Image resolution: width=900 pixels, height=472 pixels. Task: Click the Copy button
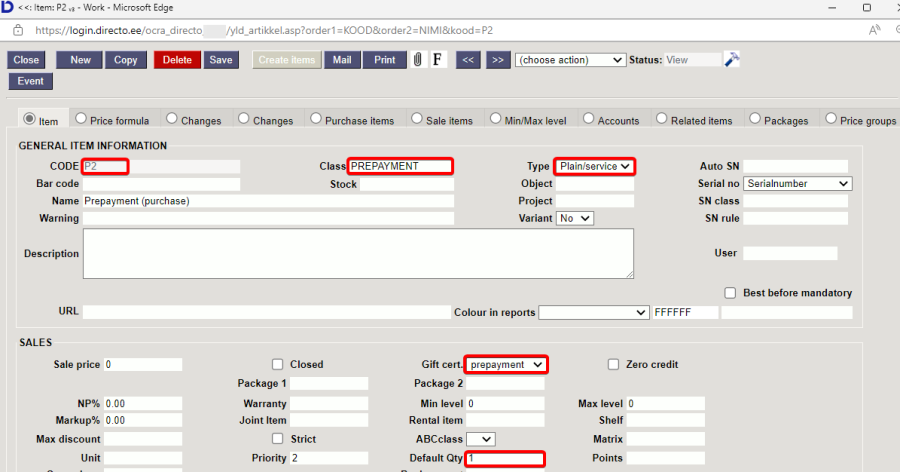pyautogui.click(x=126, y=60)
